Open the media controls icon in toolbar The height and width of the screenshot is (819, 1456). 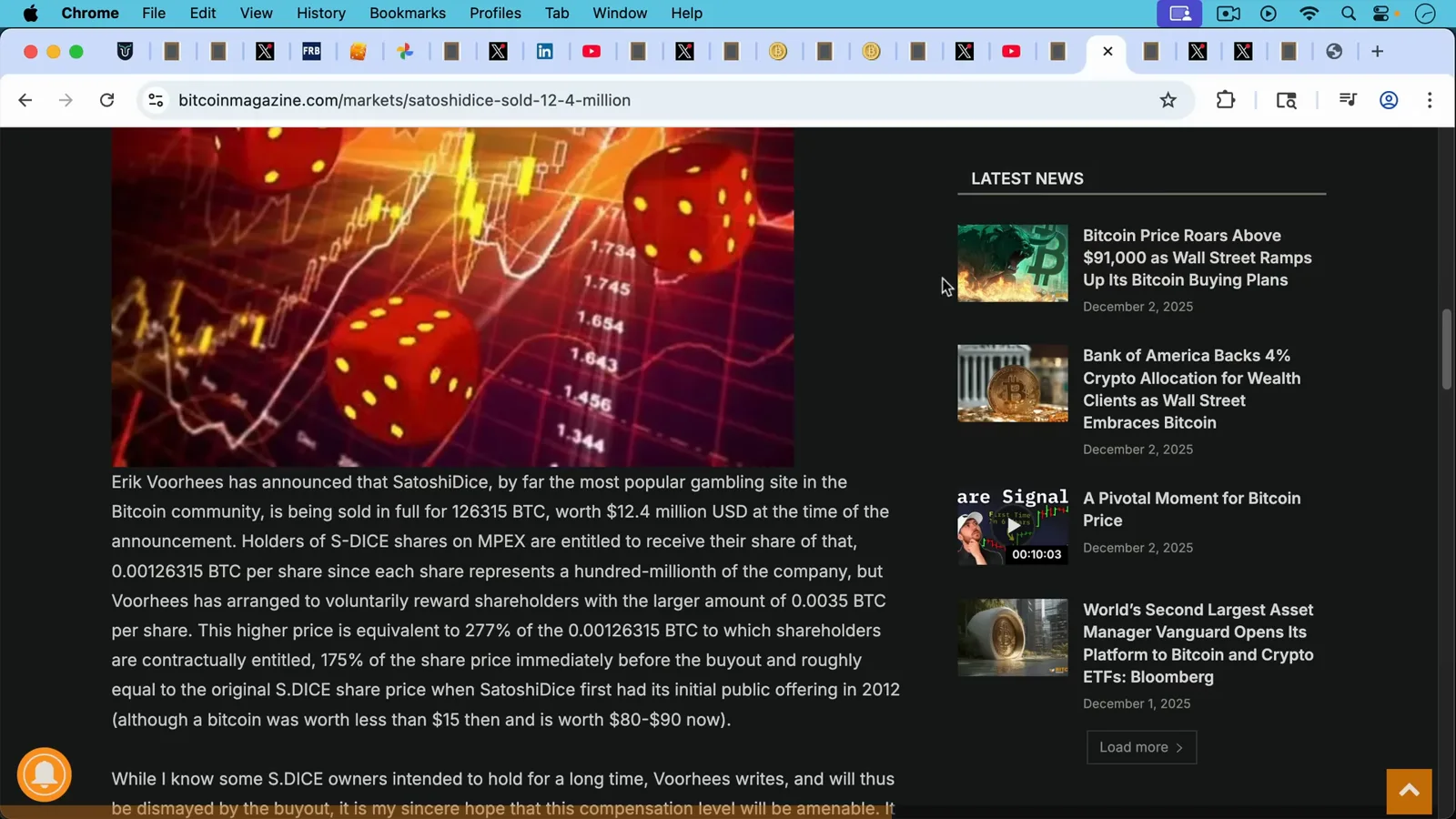tap(1348, 100)
